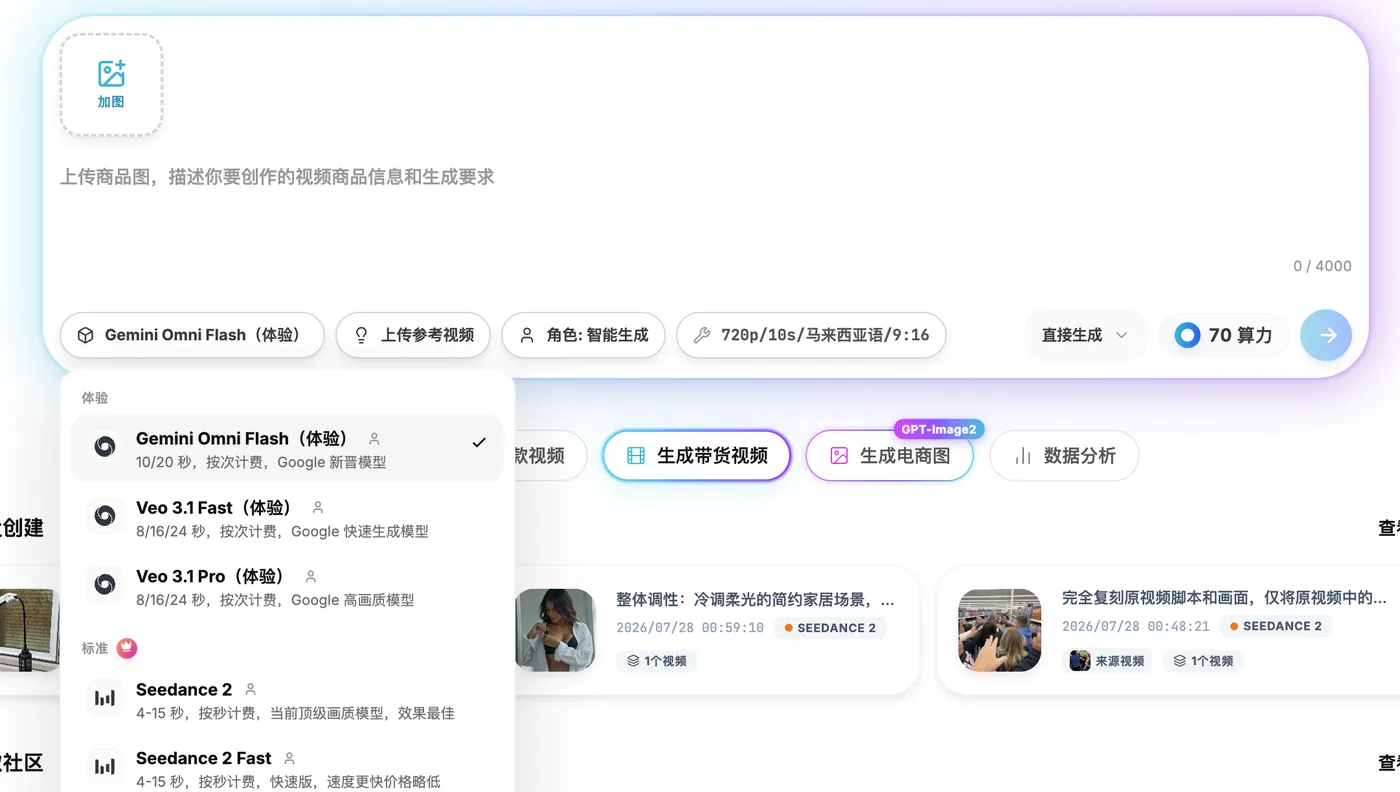Click the Veo 3.1 Fast model logo
Screen dimensions: 1400x792
point(105,516)
